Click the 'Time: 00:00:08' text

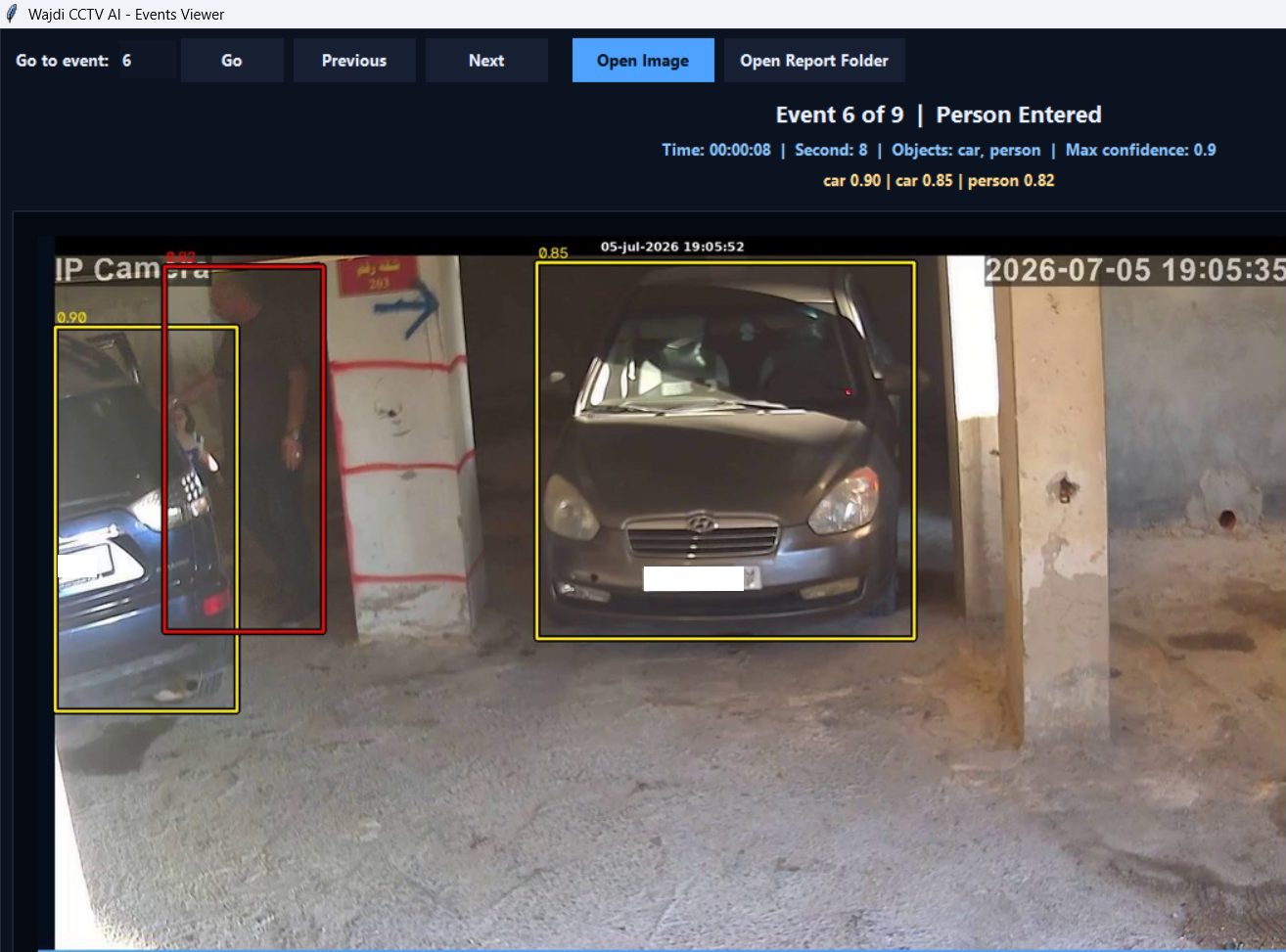[716, 150]
